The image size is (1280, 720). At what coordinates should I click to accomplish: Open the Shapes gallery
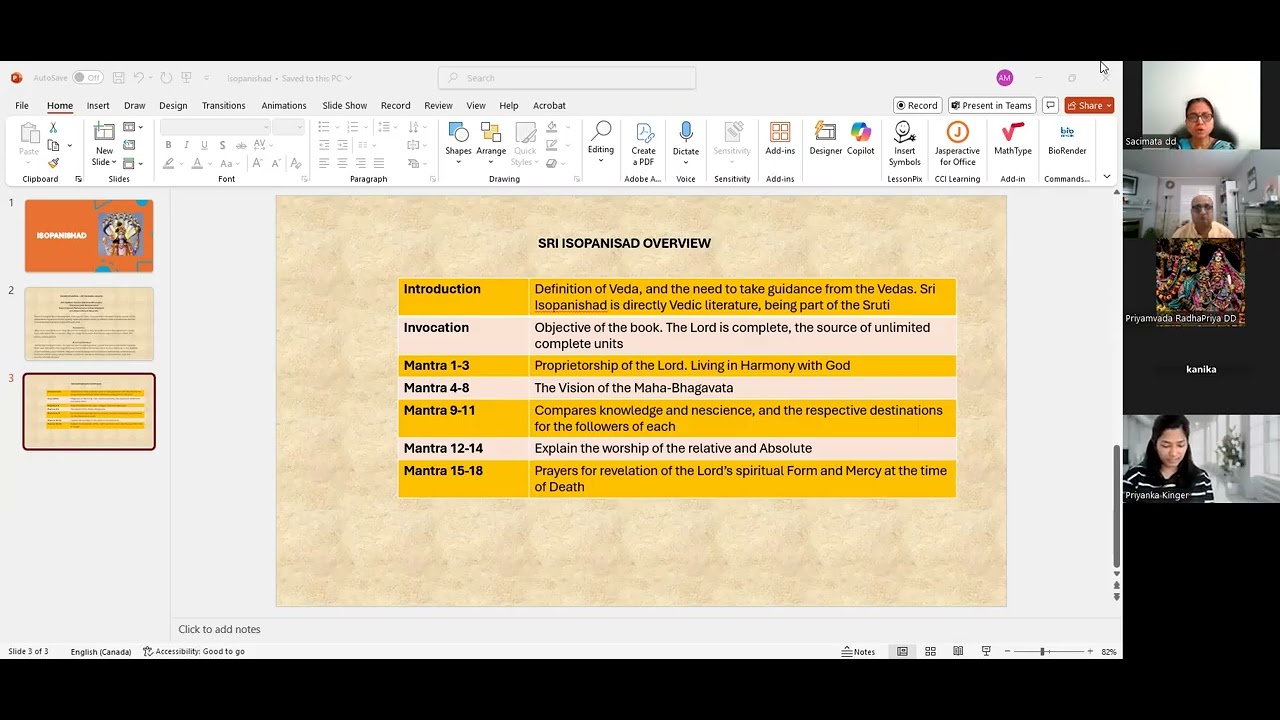(458, 145)
